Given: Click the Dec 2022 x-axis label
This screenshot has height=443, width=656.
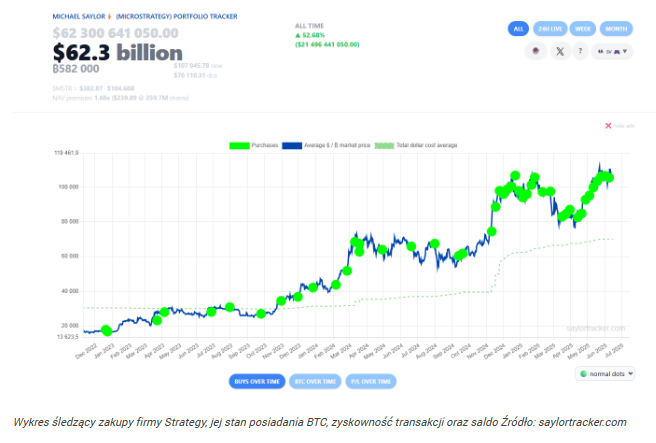Looking at the screenshot, I should [86, 351].
